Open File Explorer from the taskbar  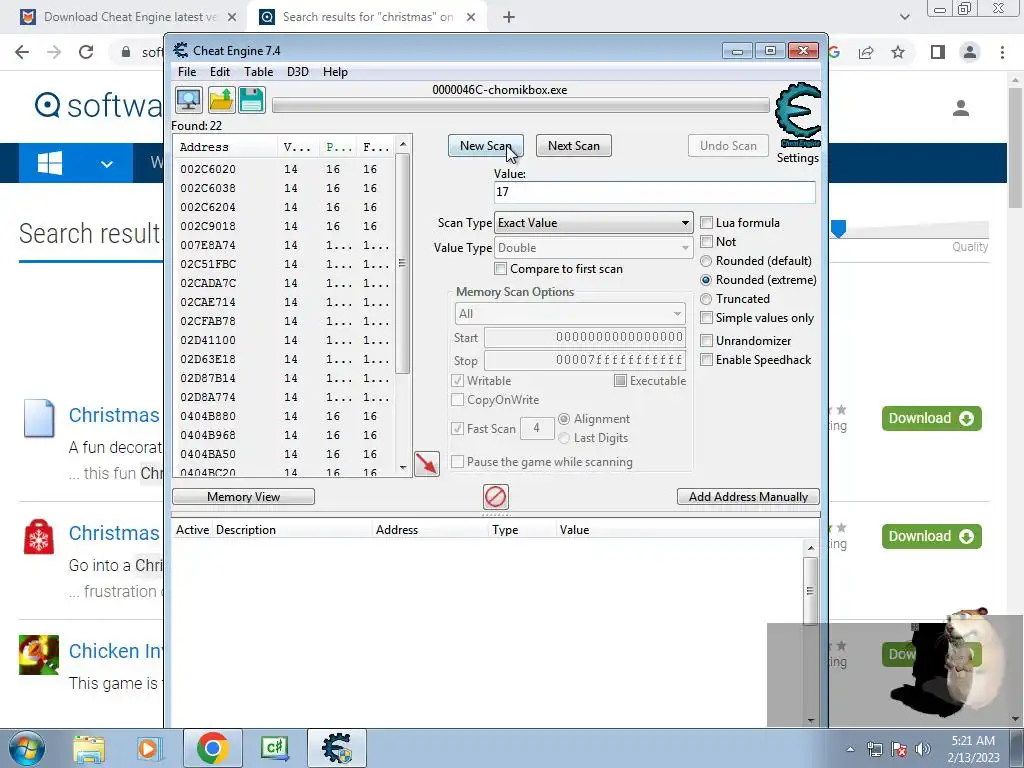pos(89,748)
